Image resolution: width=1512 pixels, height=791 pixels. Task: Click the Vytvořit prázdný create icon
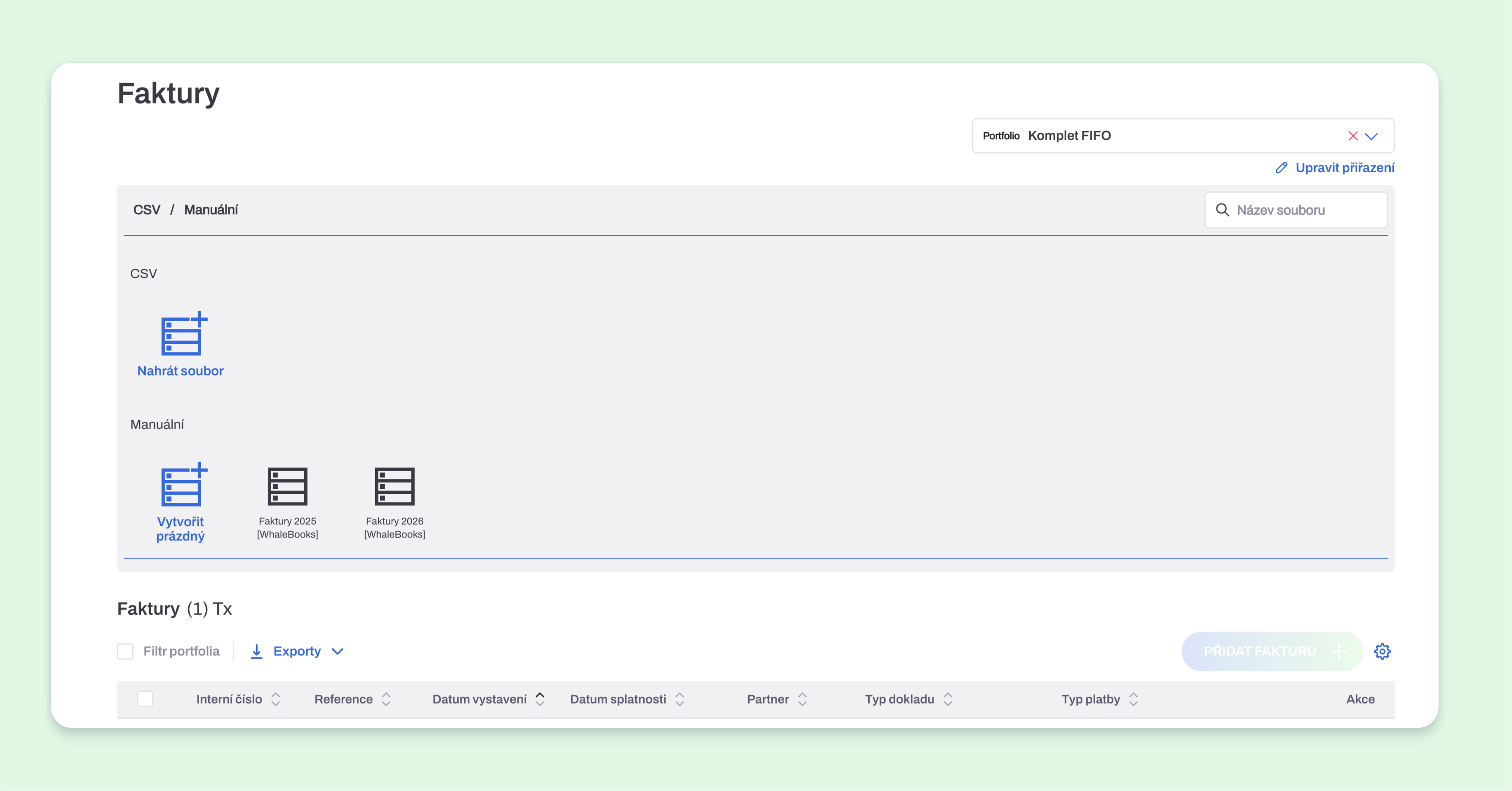click(184, 484)
